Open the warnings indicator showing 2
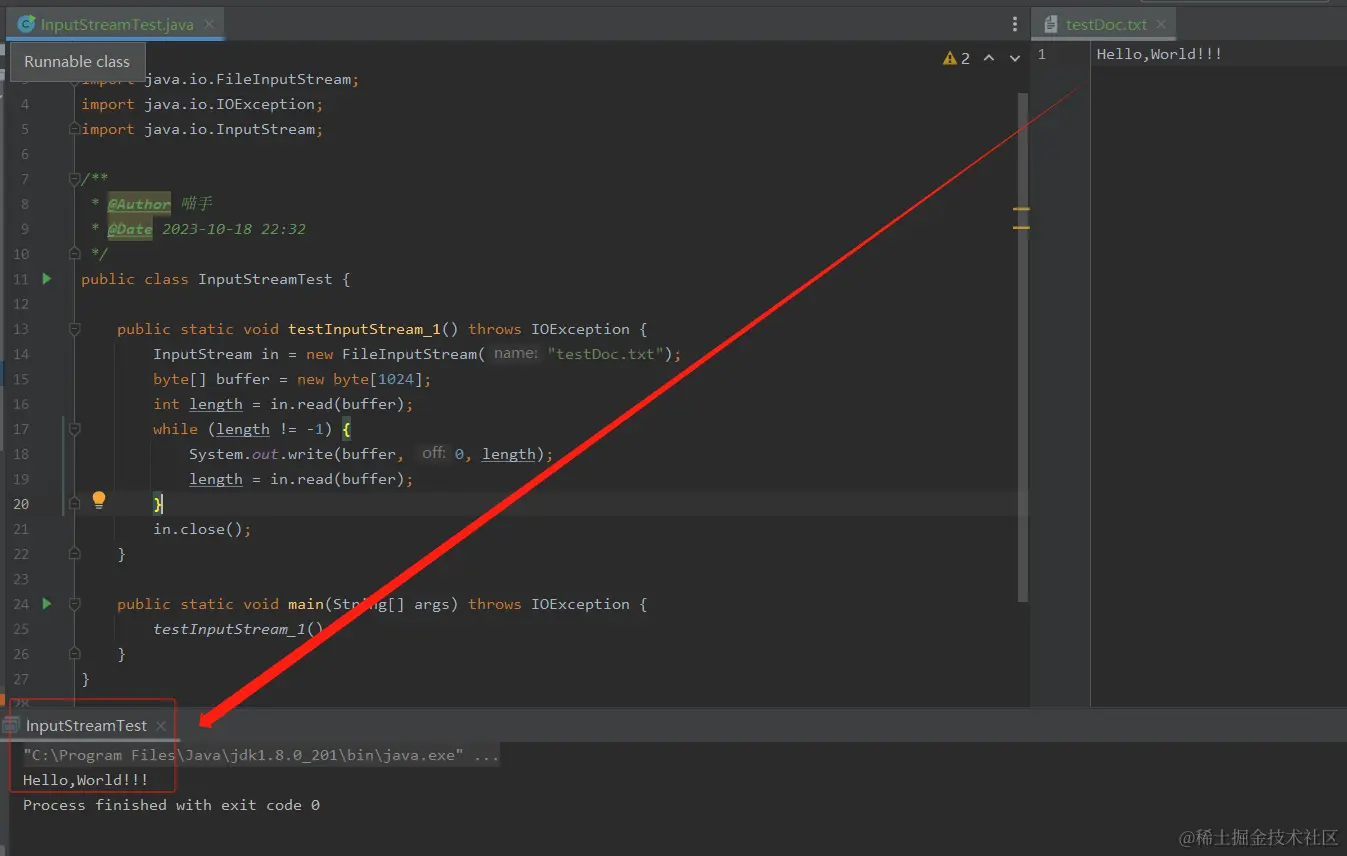The width and height of the screenshot is (1347, 856). pyautogui.click(x=956, y=59)
